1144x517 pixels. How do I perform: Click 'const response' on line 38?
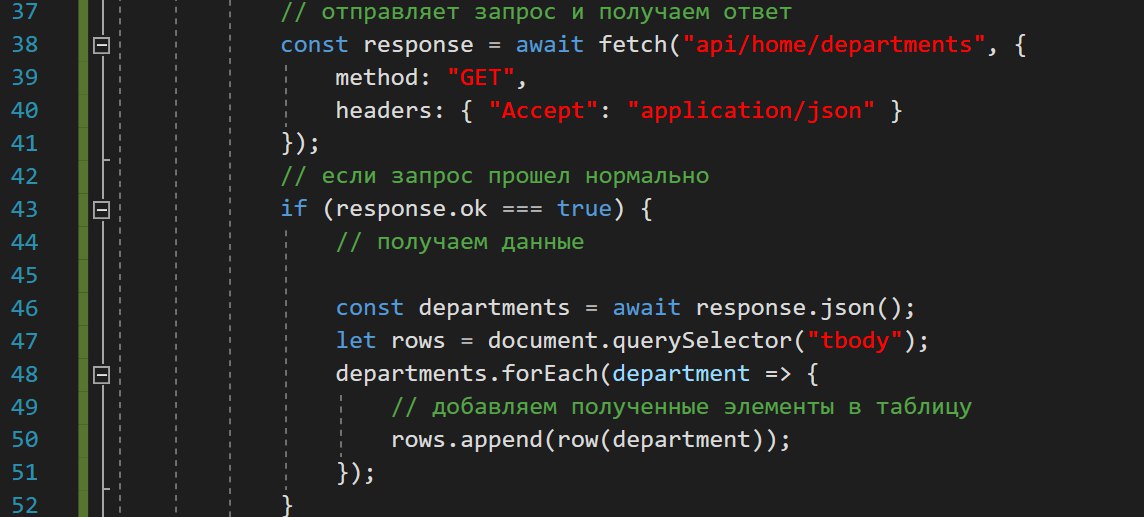(x=377, y=45)
